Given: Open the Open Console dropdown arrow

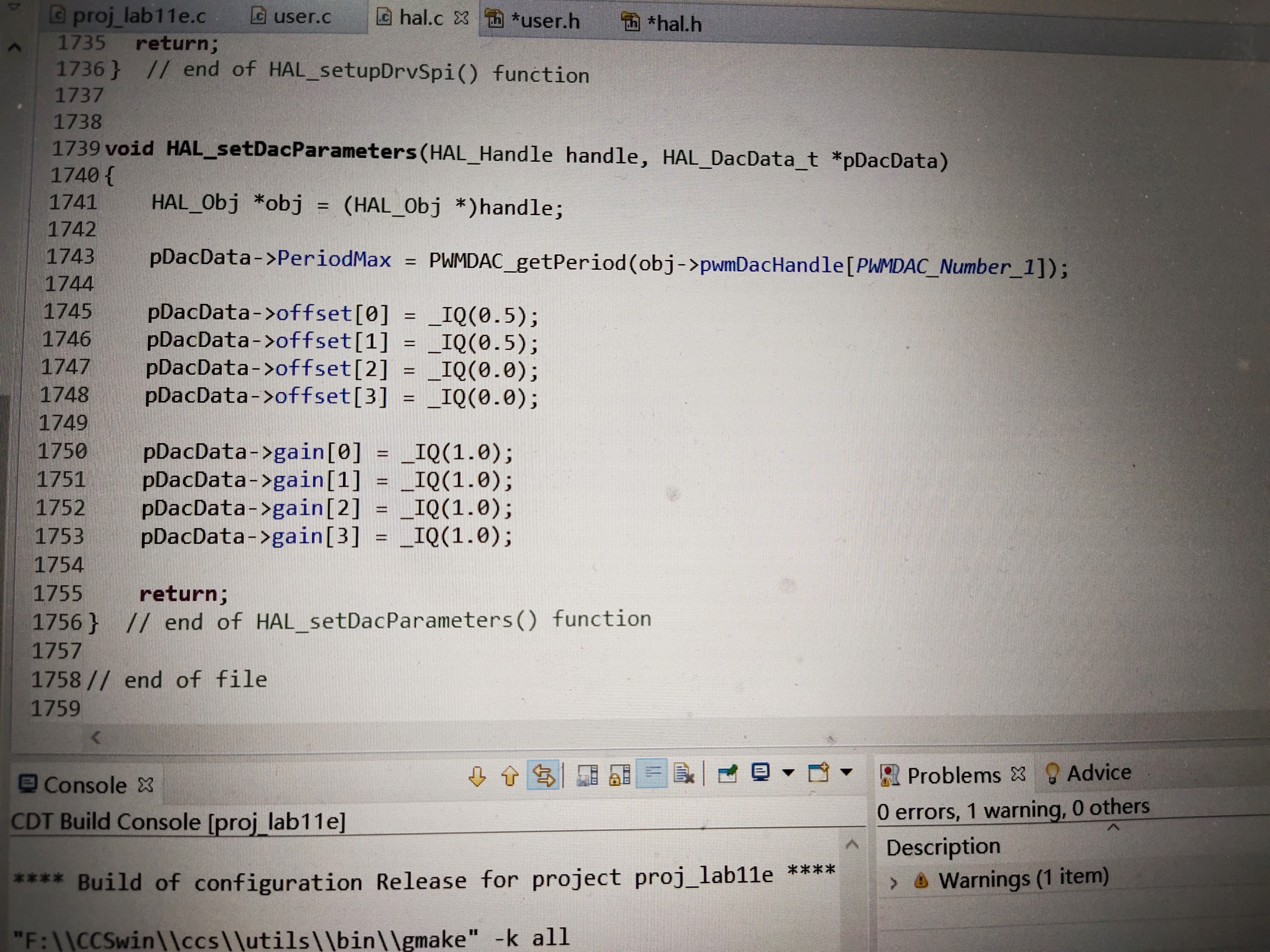Looking at the screenshot, I should point(846,772).
